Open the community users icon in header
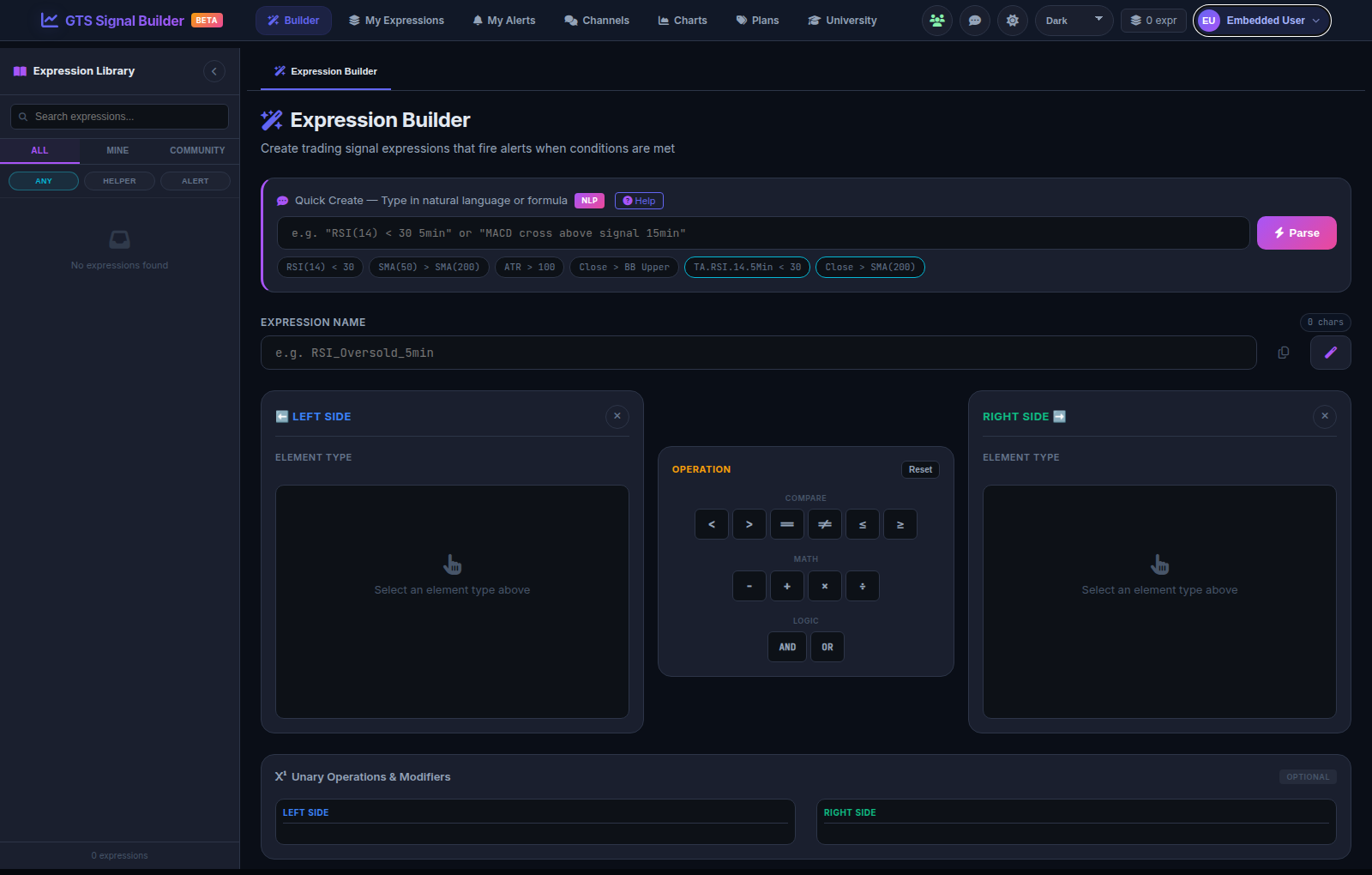1372x875 pixels. click(937, 21)
